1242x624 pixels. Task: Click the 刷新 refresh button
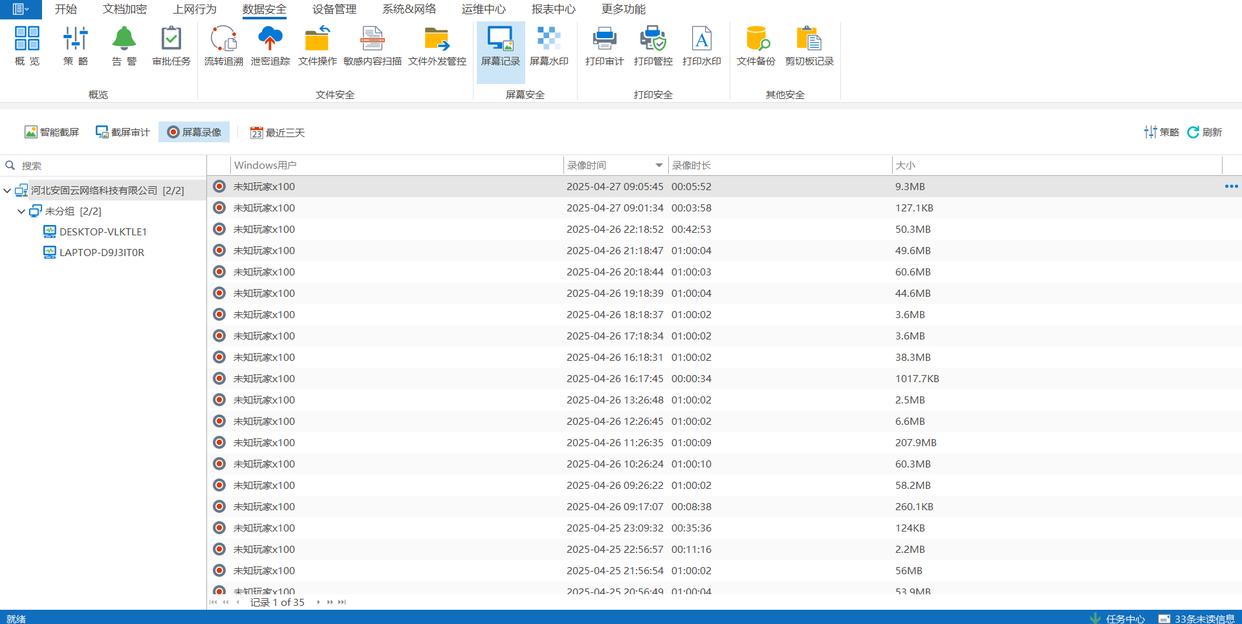1204,132
